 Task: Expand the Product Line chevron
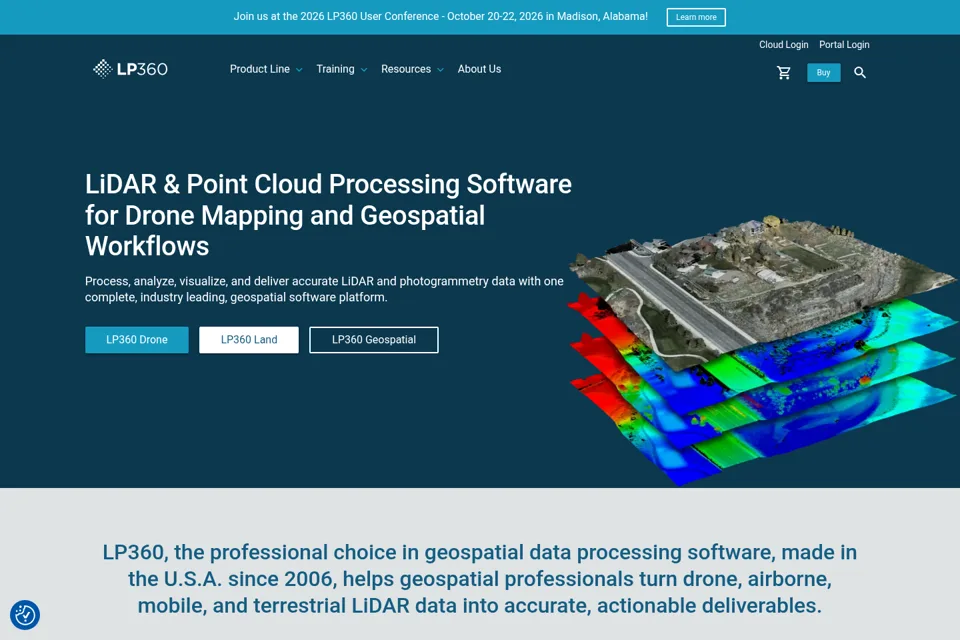click(x=299, y=70)
